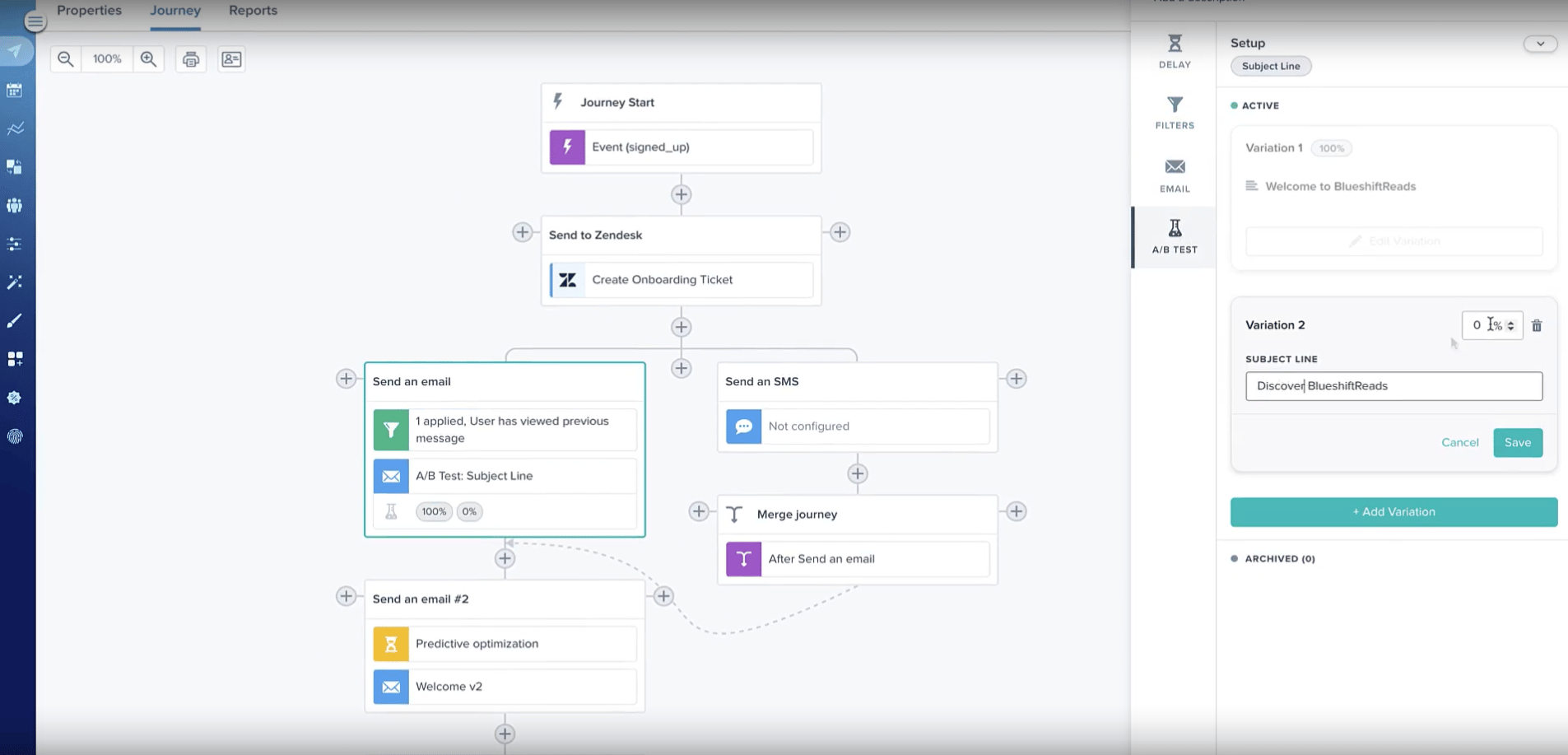Open the sliders icon in sidebar
Viewport: 1568px width, 755px height.
click(15, 244)
